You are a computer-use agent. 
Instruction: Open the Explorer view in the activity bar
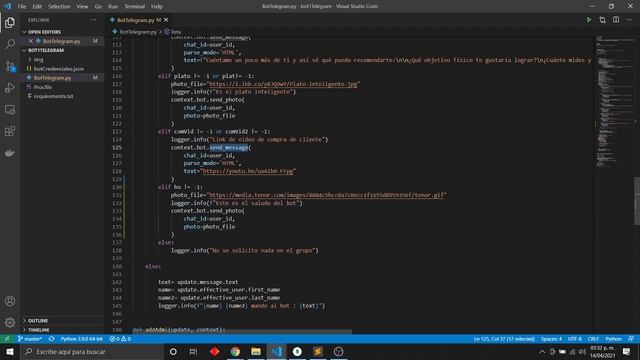point(10,22)
